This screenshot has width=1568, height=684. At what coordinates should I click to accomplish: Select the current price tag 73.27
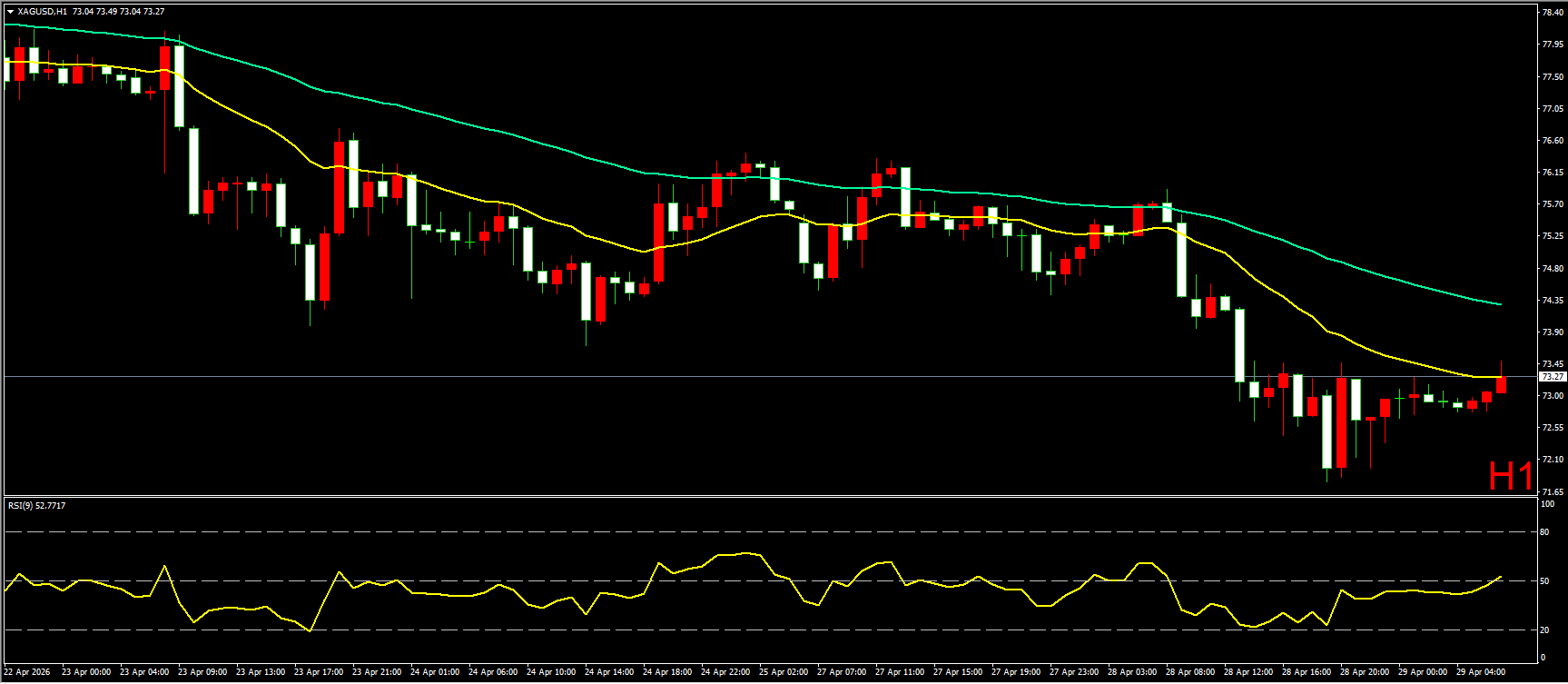[1553, 376]
